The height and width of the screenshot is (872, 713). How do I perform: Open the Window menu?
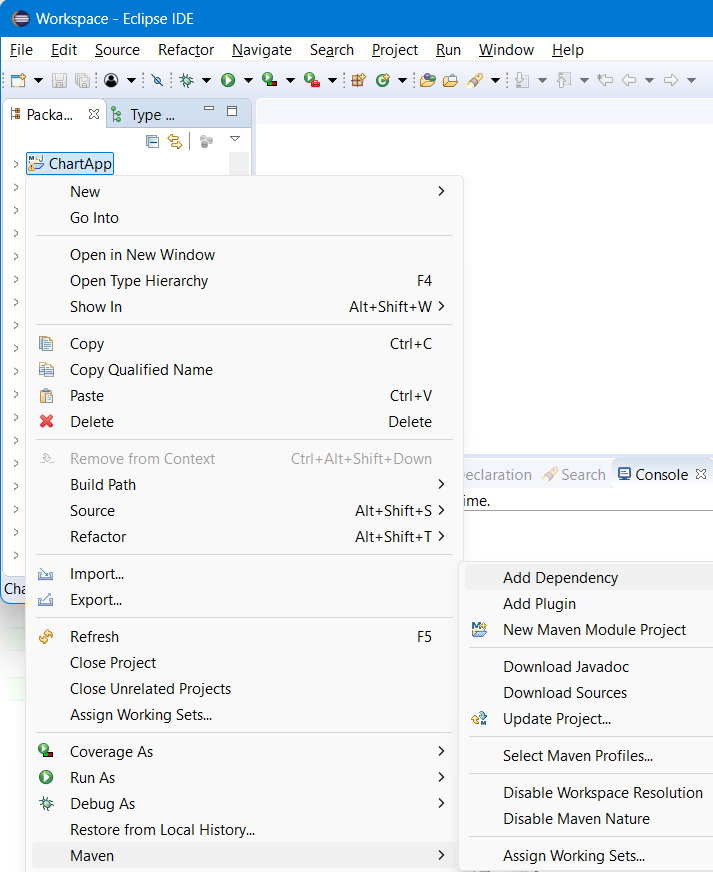tap(506, 50)
